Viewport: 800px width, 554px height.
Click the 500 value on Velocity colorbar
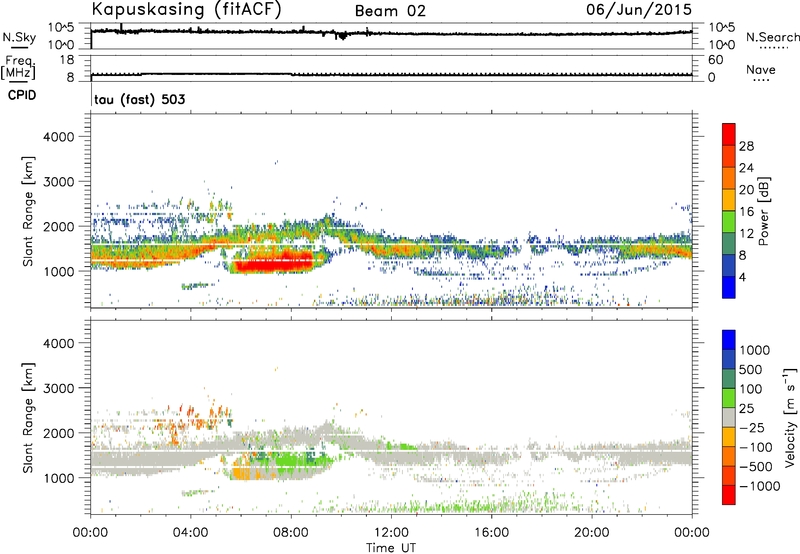point(751,370)
